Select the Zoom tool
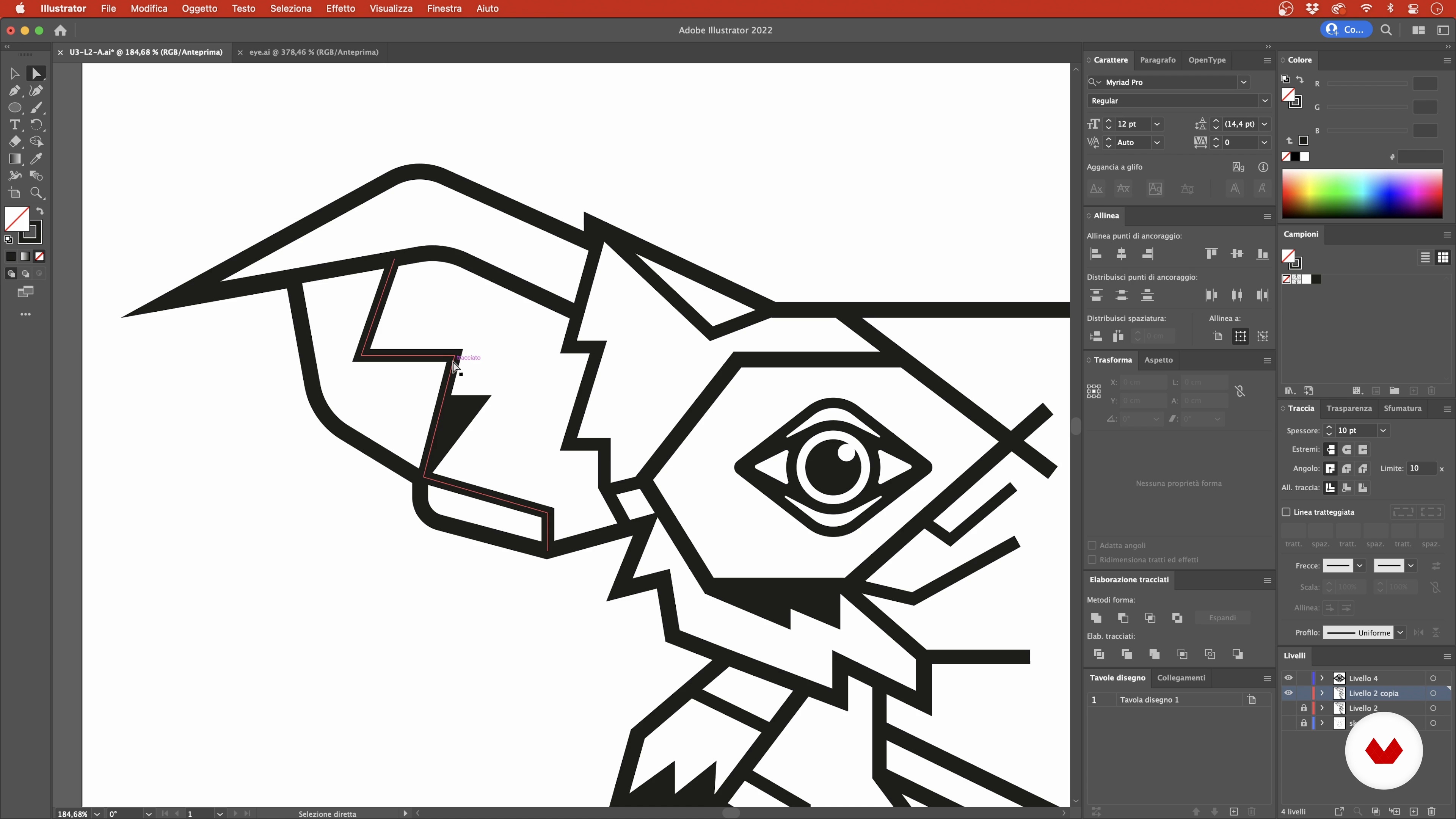 36,193
